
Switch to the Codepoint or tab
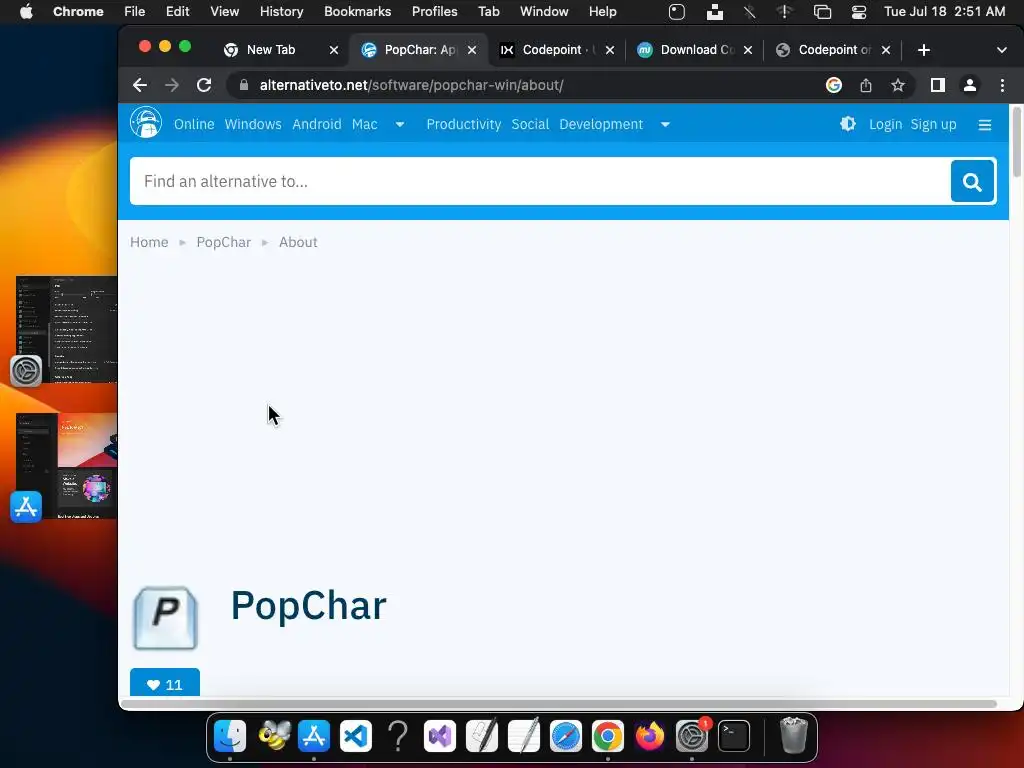[x=833, y=50]
